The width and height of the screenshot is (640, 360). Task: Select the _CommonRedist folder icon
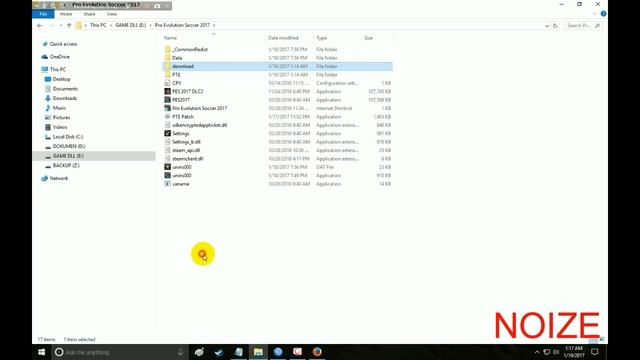pos(167,49)
